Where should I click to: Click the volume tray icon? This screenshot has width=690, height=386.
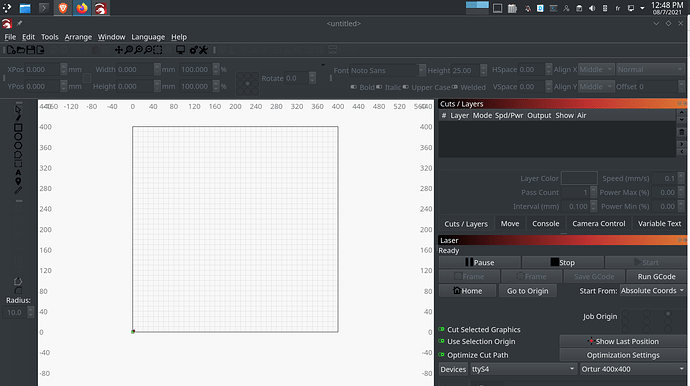click(x=592, y=8)
